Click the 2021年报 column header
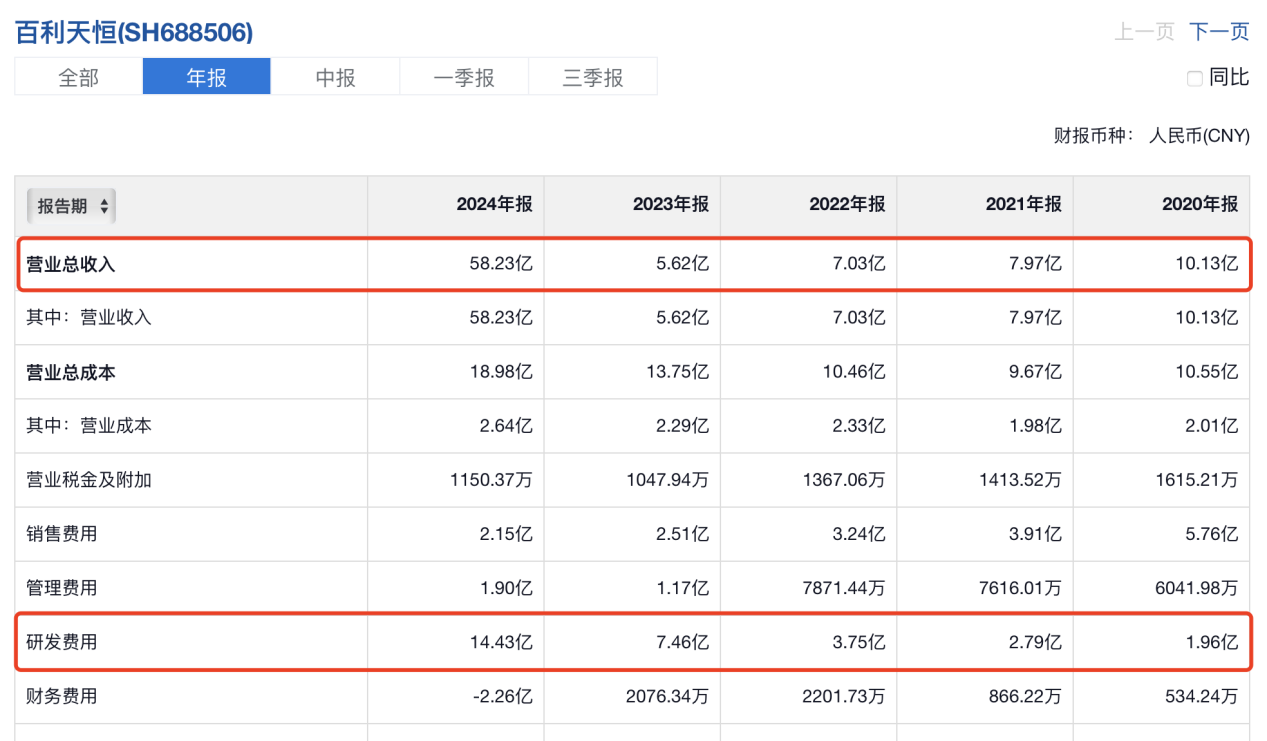Image resolution: width=1267 pixels, height=741 pixels. point(1023,205)
